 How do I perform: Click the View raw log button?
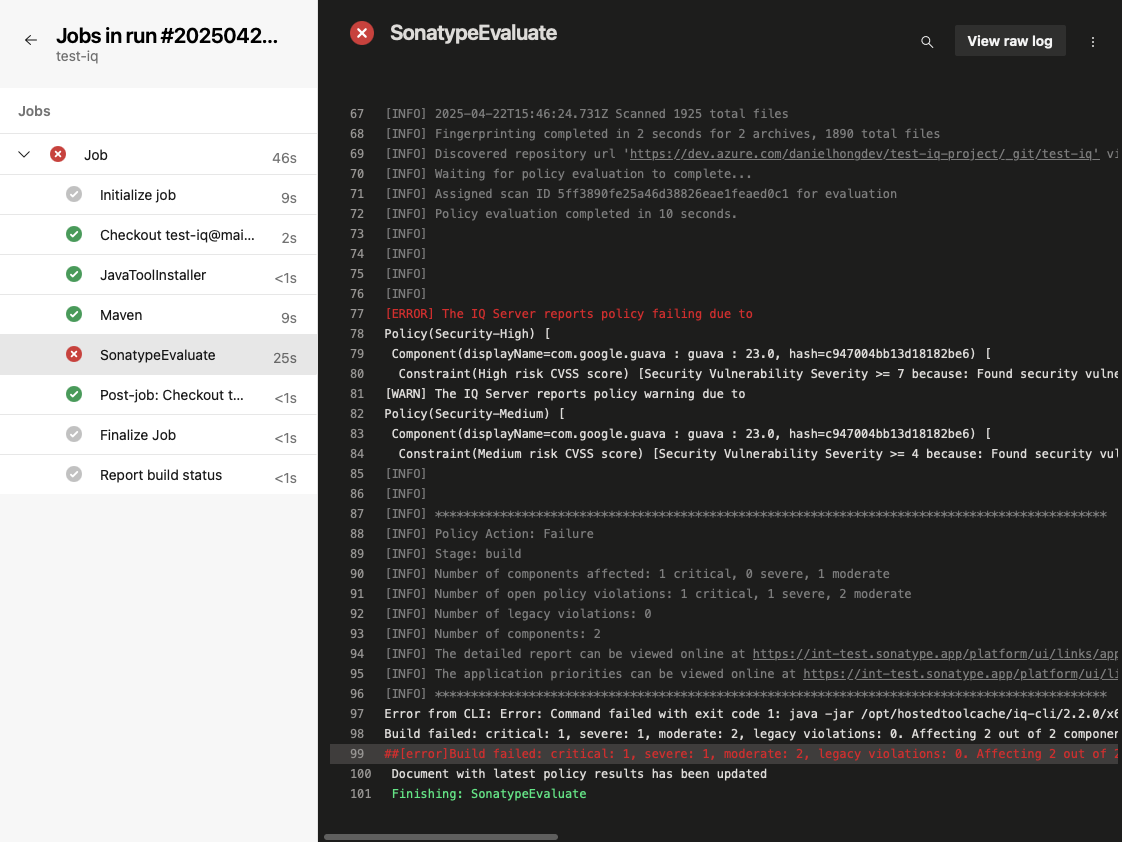(1010, 41)
